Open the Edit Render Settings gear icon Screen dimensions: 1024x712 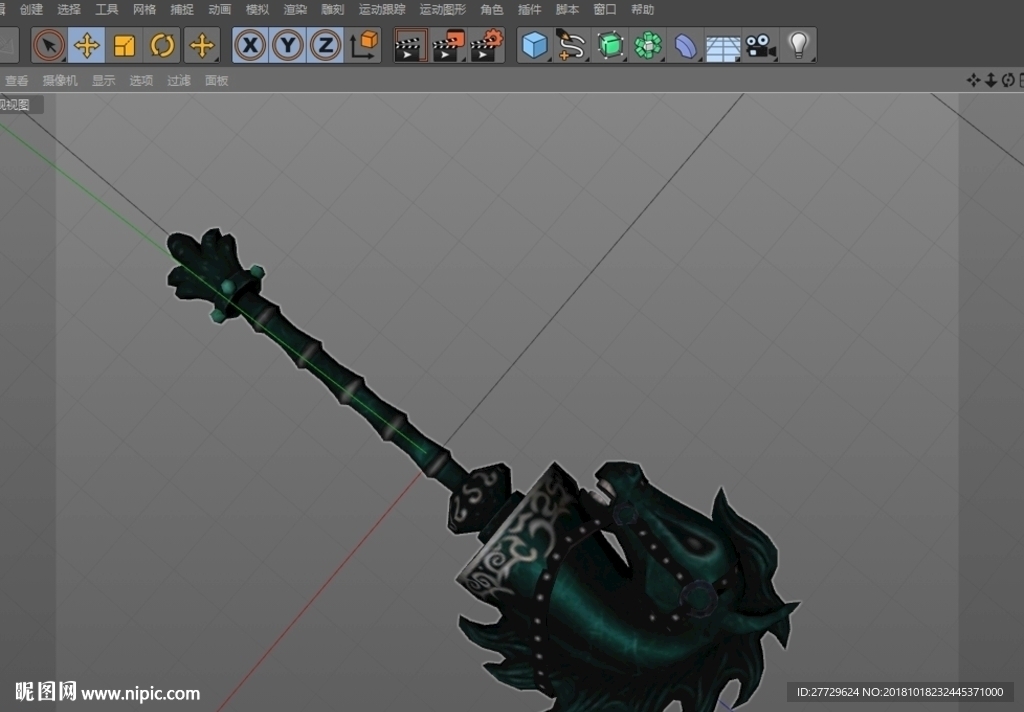tap(487, 45)
